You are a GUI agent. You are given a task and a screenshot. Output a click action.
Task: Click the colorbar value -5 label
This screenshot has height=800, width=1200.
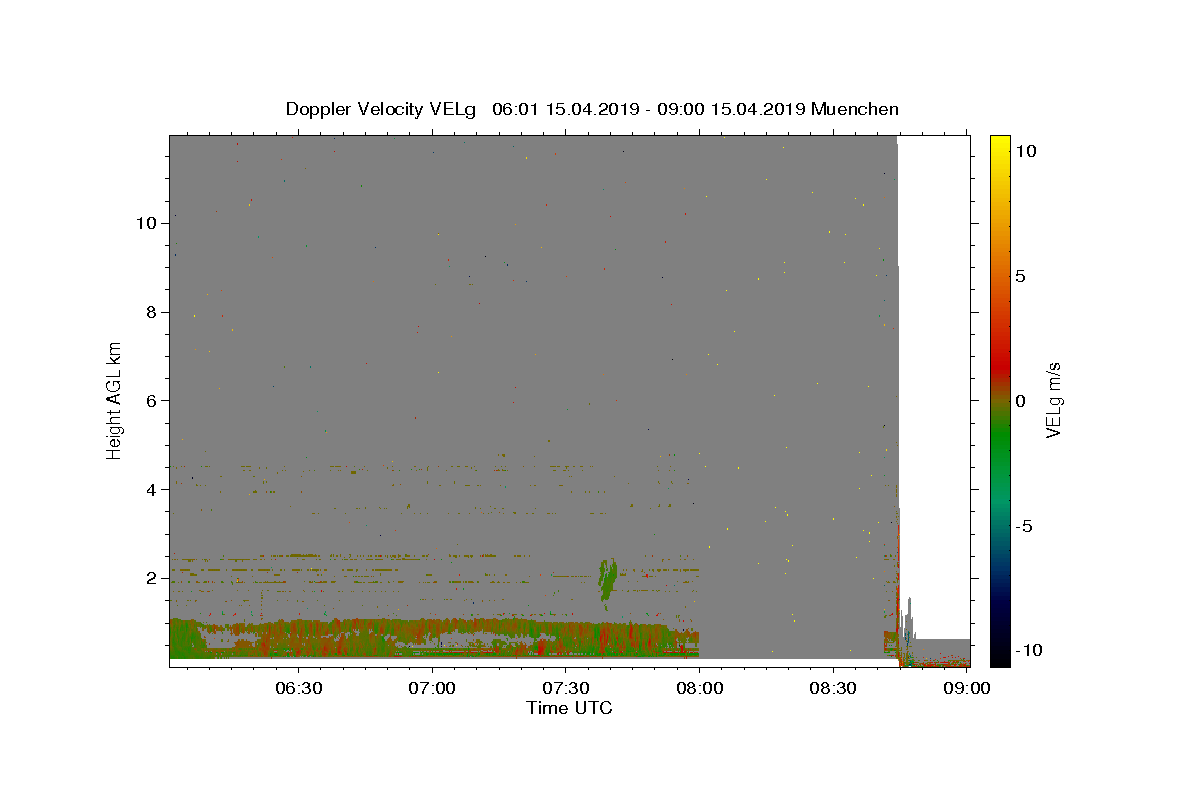pos(1024,526)
